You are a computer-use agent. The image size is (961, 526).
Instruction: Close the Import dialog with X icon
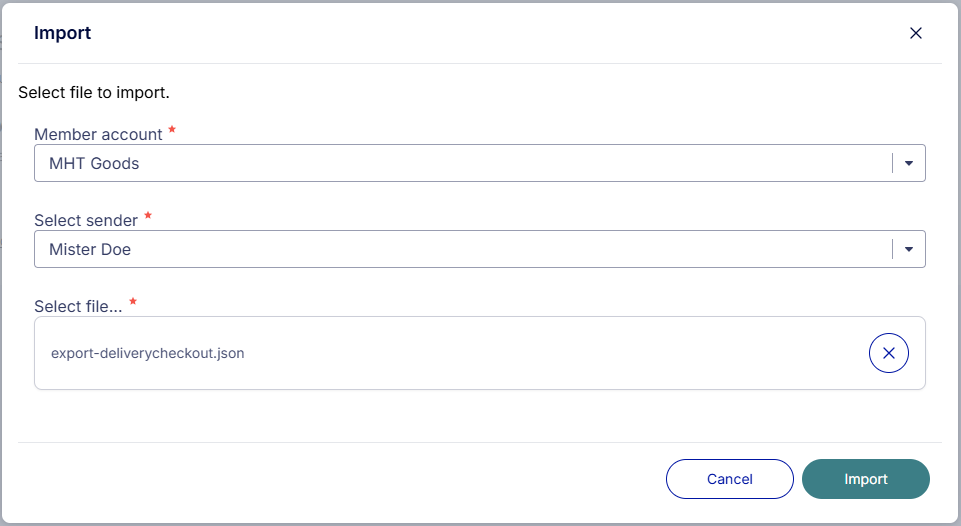(915, 33)
